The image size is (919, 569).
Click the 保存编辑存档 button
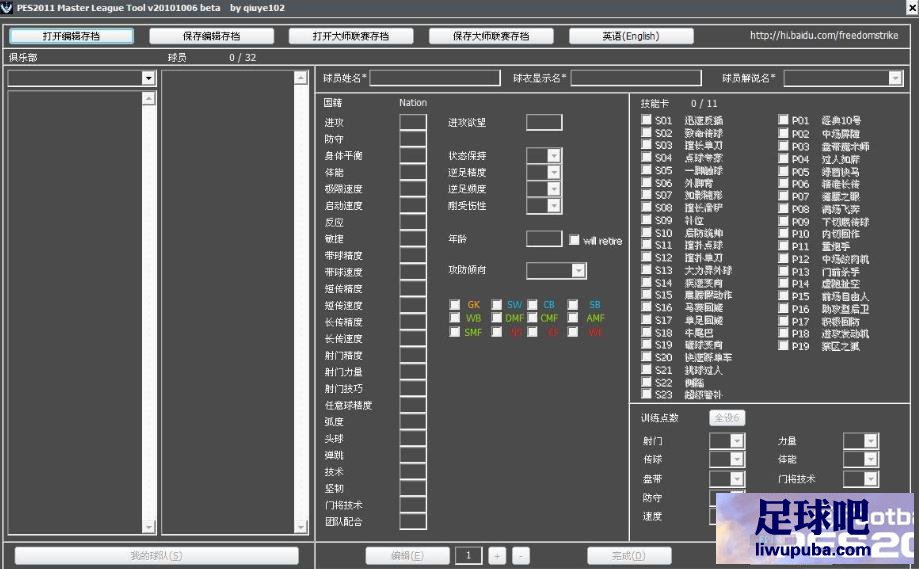point(212,36)
